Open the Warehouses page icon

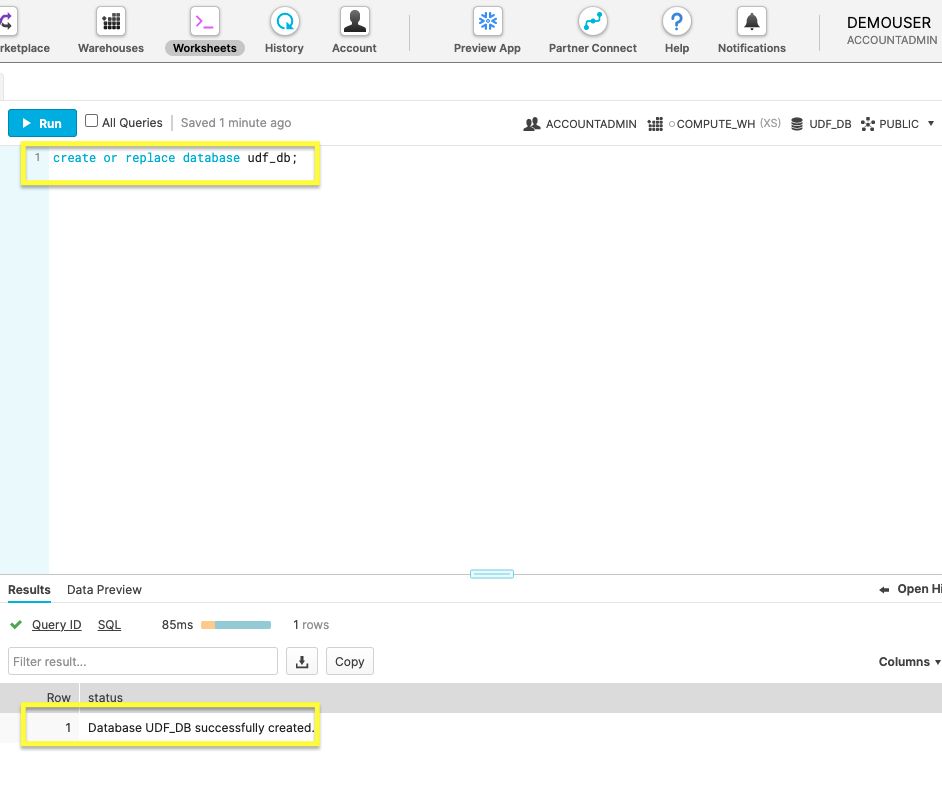[x=111, y=22]
